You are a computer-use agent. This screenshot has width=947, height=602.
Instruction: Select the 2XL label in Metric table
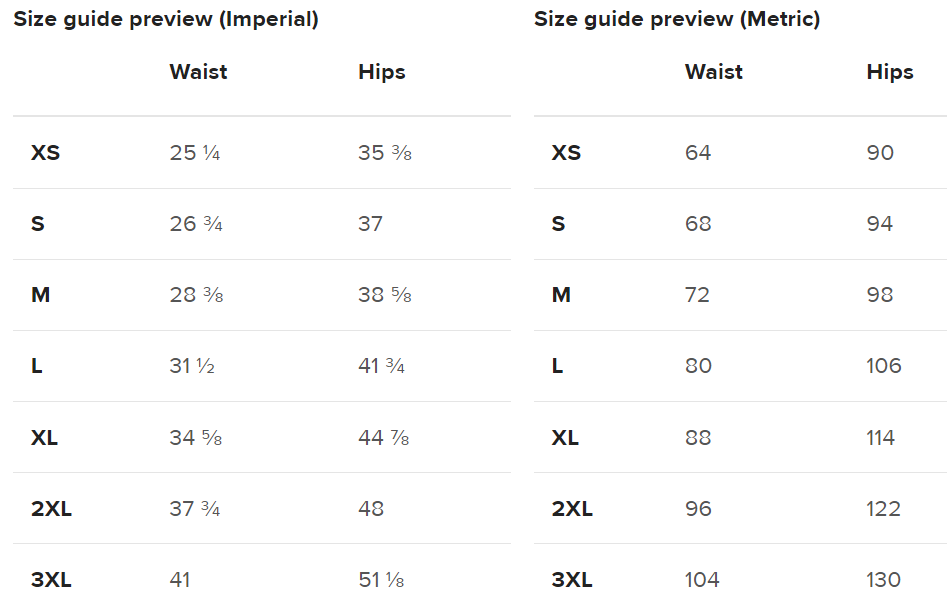coord(572,509)
